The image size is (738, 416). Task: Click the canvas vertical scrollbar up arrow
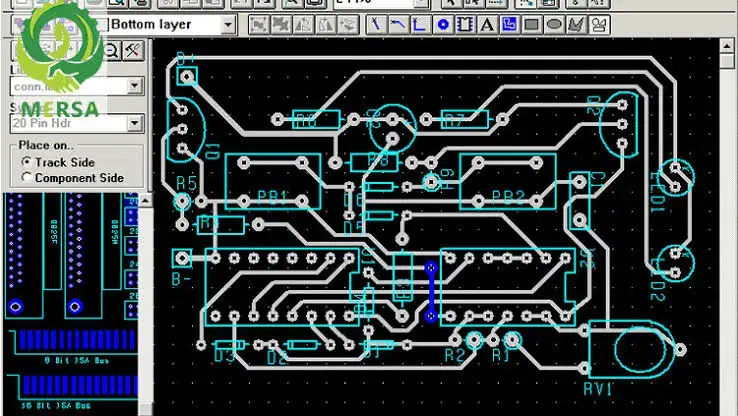(729, 45)
